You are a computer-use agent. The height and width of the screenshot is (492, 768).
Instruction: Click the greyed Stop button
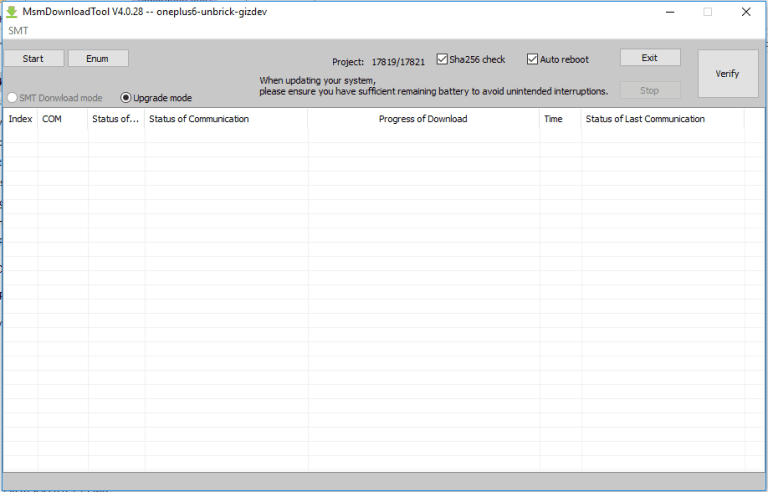650,90
